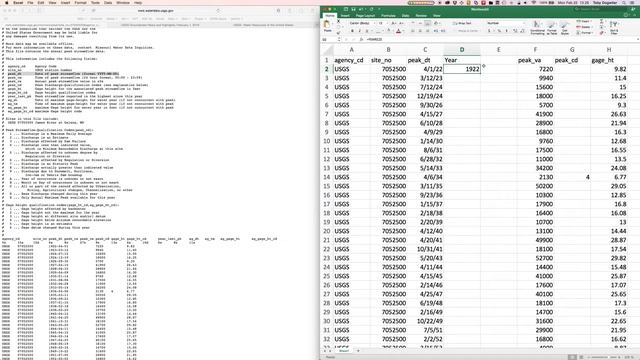This screenshot has width=640, height=360.
Task: Click the insert function fx icon
Action: pyautogui.click(x=361, y=40)
